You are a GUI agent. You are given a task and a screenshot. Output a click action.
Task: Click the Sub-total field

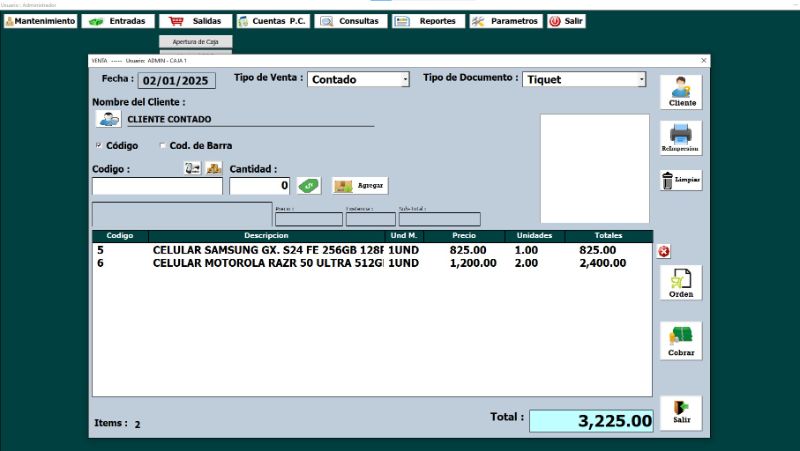[439, 219]
